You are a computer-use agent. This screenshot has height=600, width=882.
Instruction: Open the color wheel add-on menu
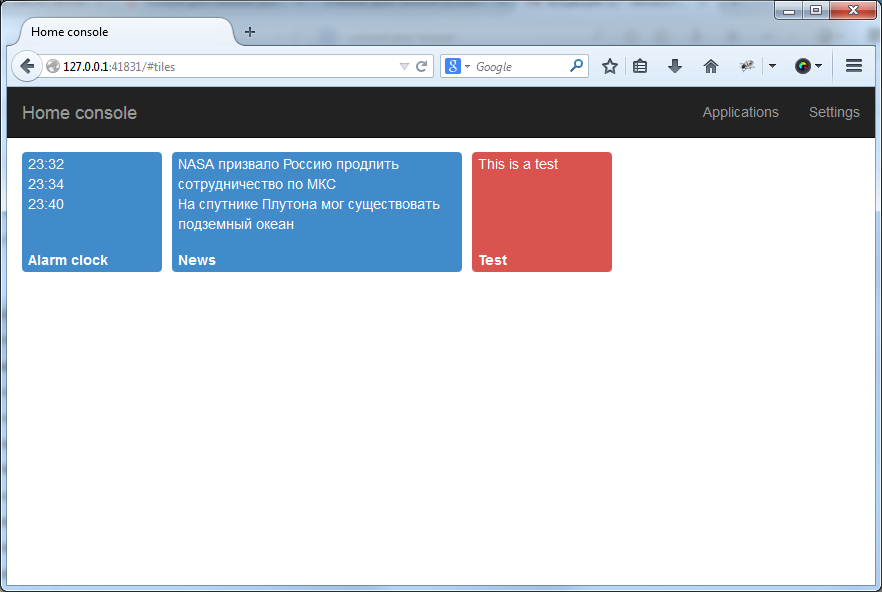pos(808,66)
